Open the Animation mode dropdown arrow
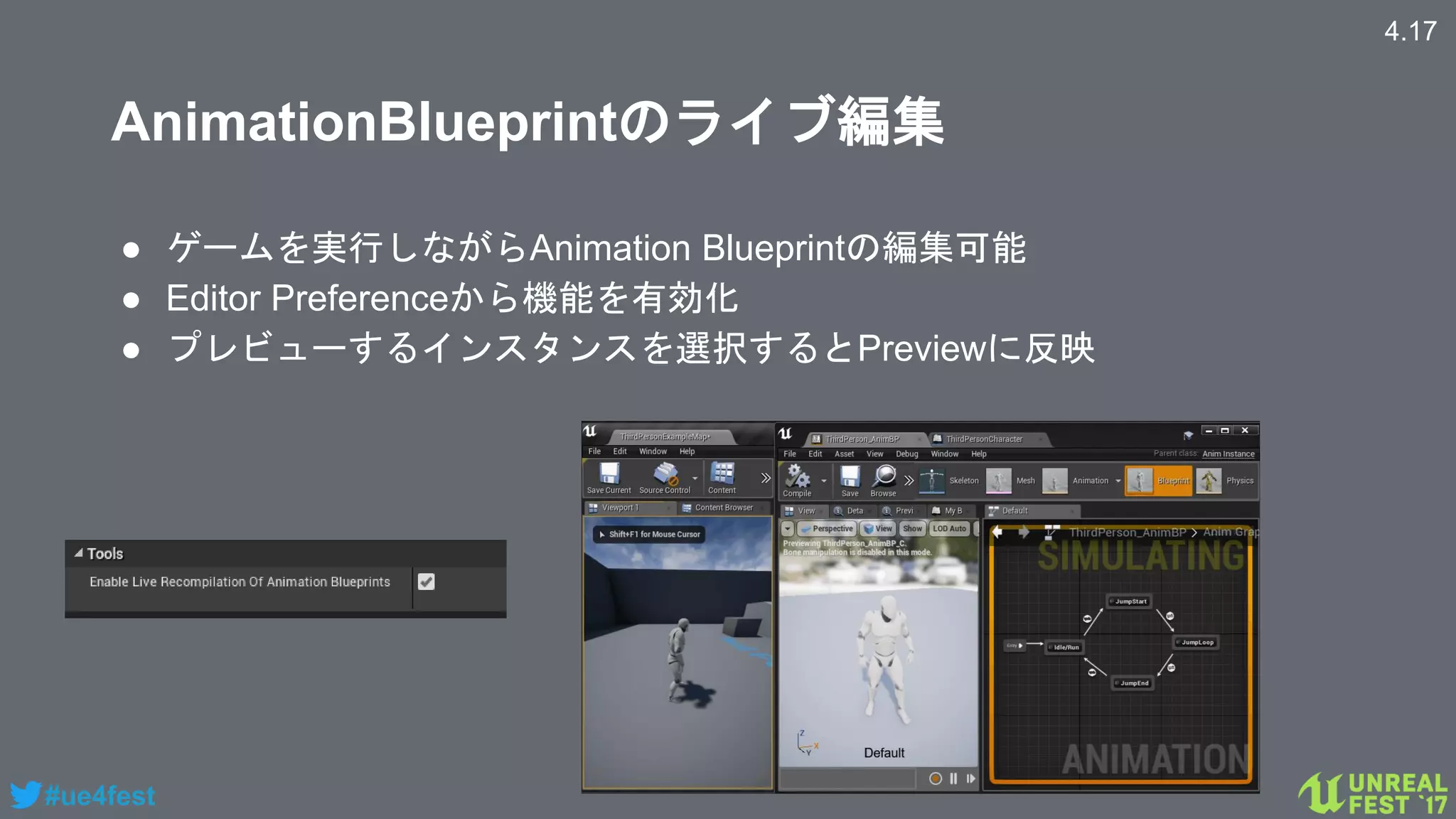 tap(1118, 481)
